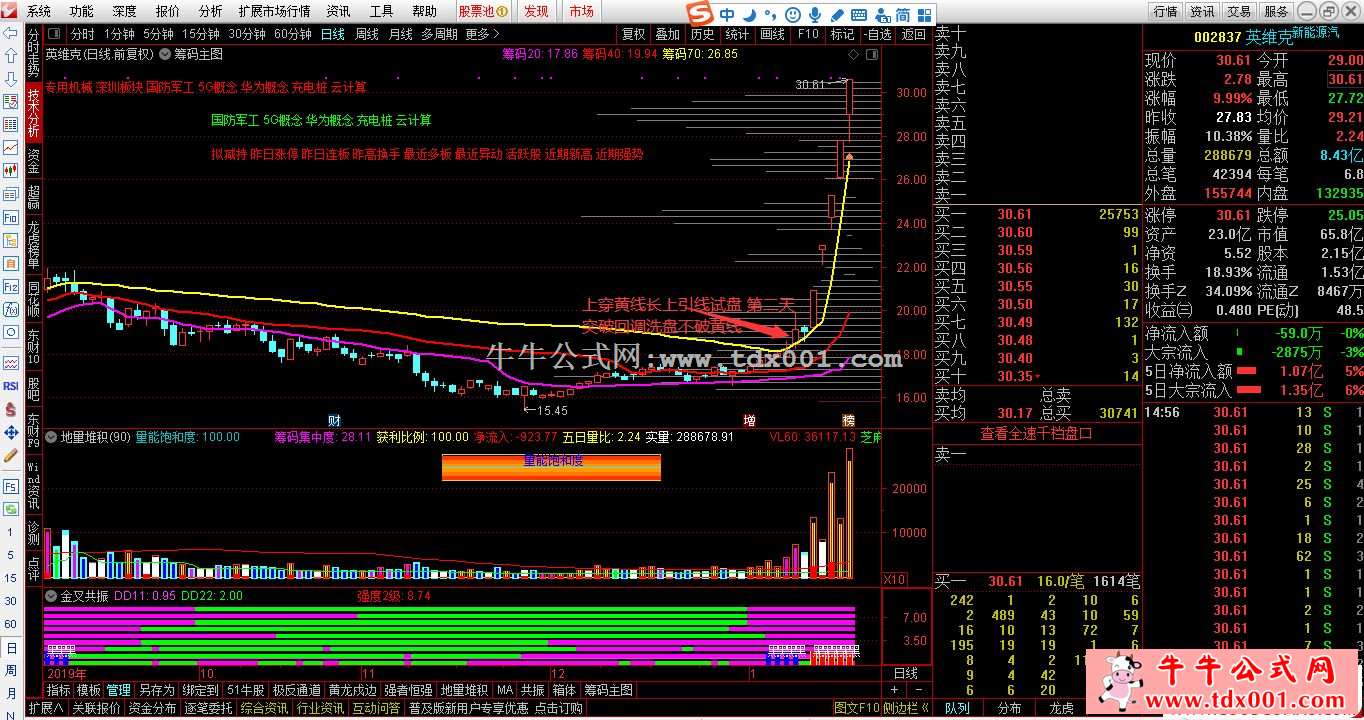Click the Sogou moon half-width icon
This screenshot has width=1364, height=720.
750,14
